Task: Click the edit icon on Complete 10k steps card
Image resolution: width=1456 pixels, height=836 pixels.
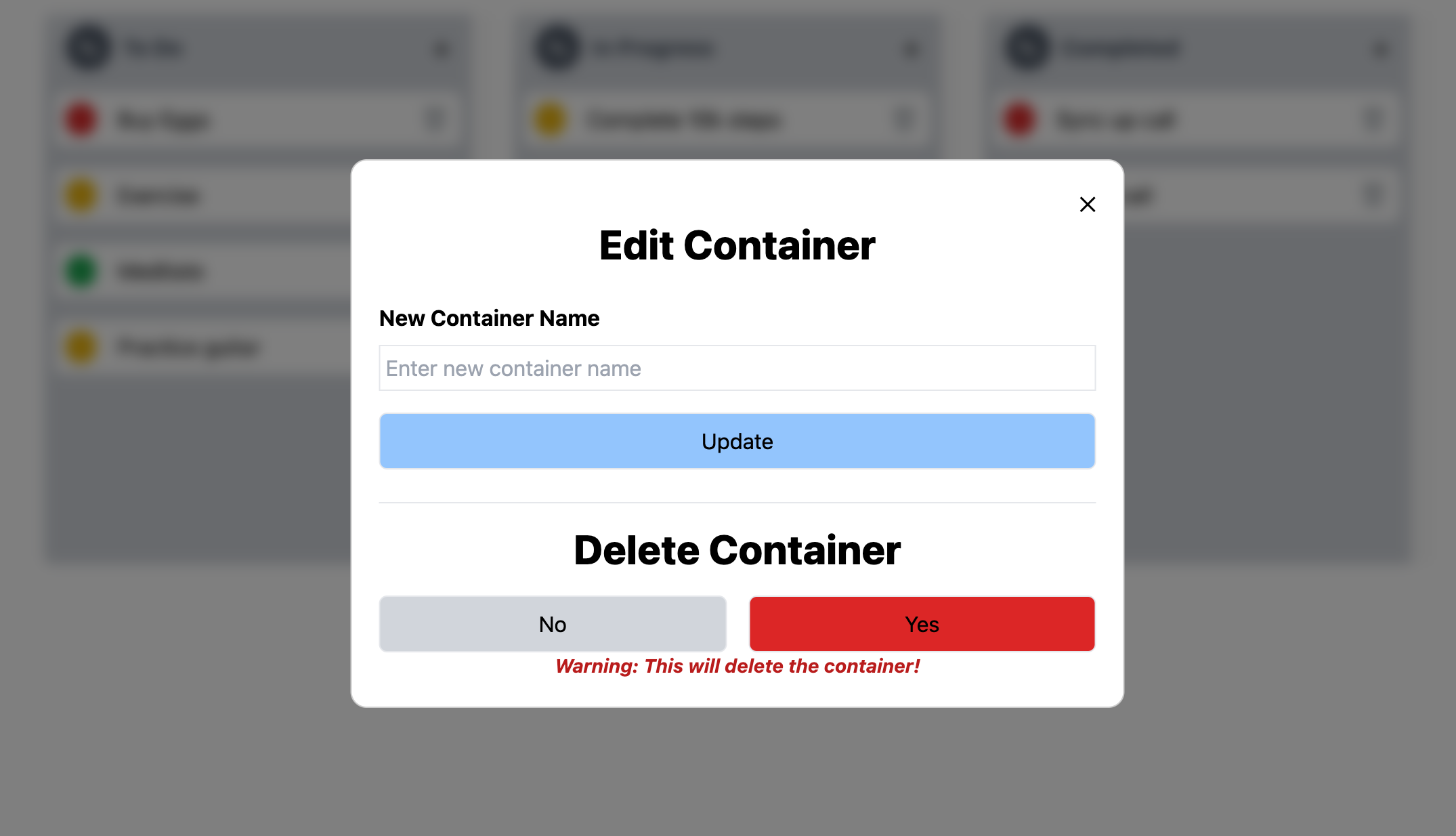Action: pos(903,119)
